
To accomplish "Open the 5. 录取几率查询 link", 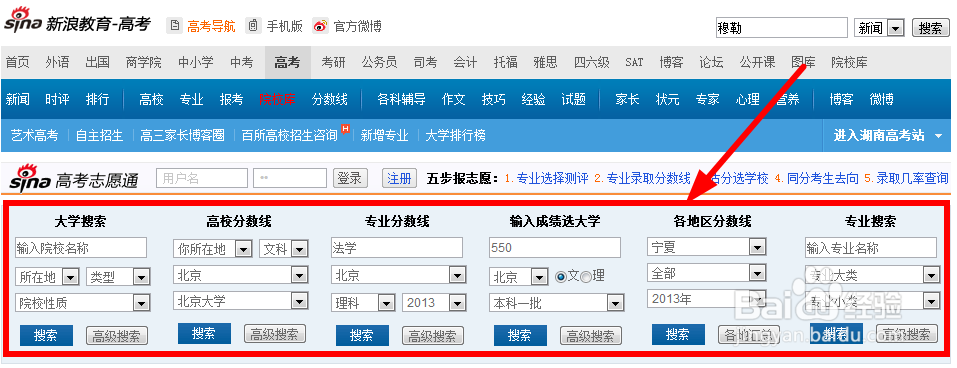I will (906, 178).
